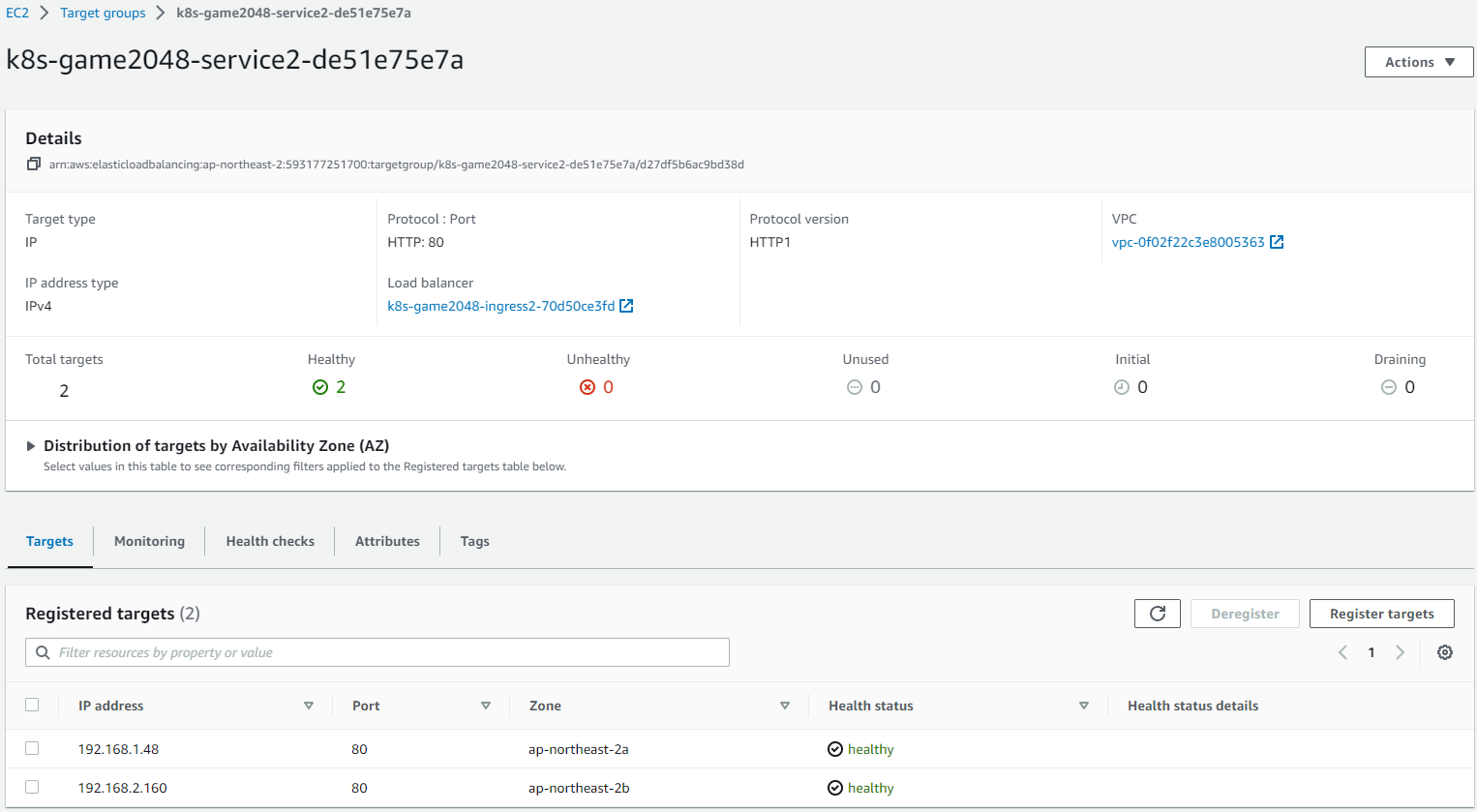1477x812 pixels.
Task: Go to Target groups breadcrumb link
Action: 103,13
